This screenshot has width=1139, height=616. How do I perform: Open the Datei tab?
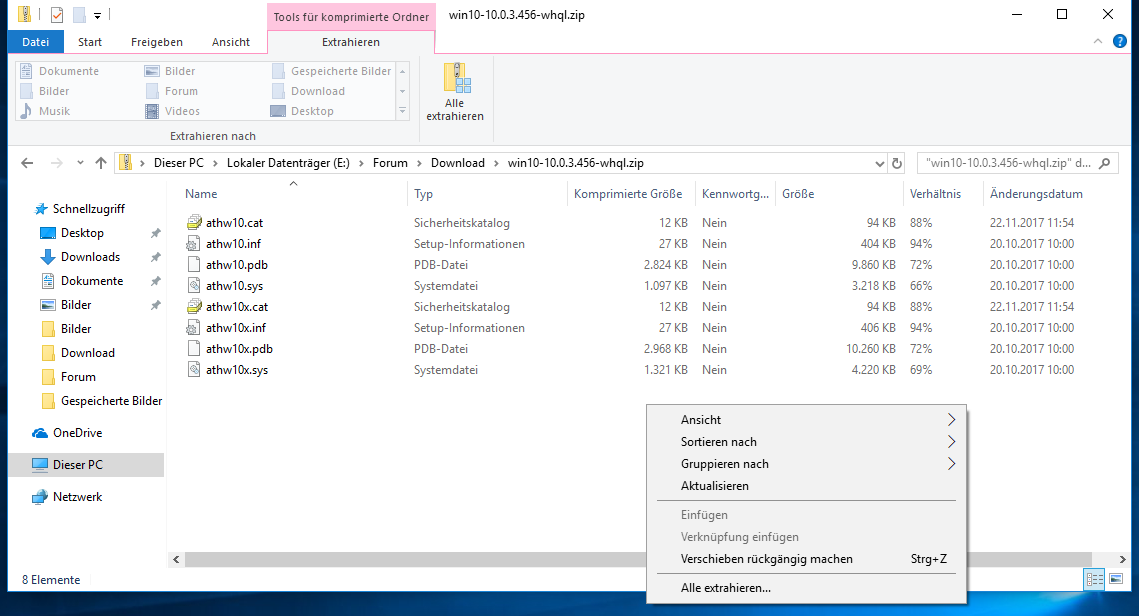(36, 41)
